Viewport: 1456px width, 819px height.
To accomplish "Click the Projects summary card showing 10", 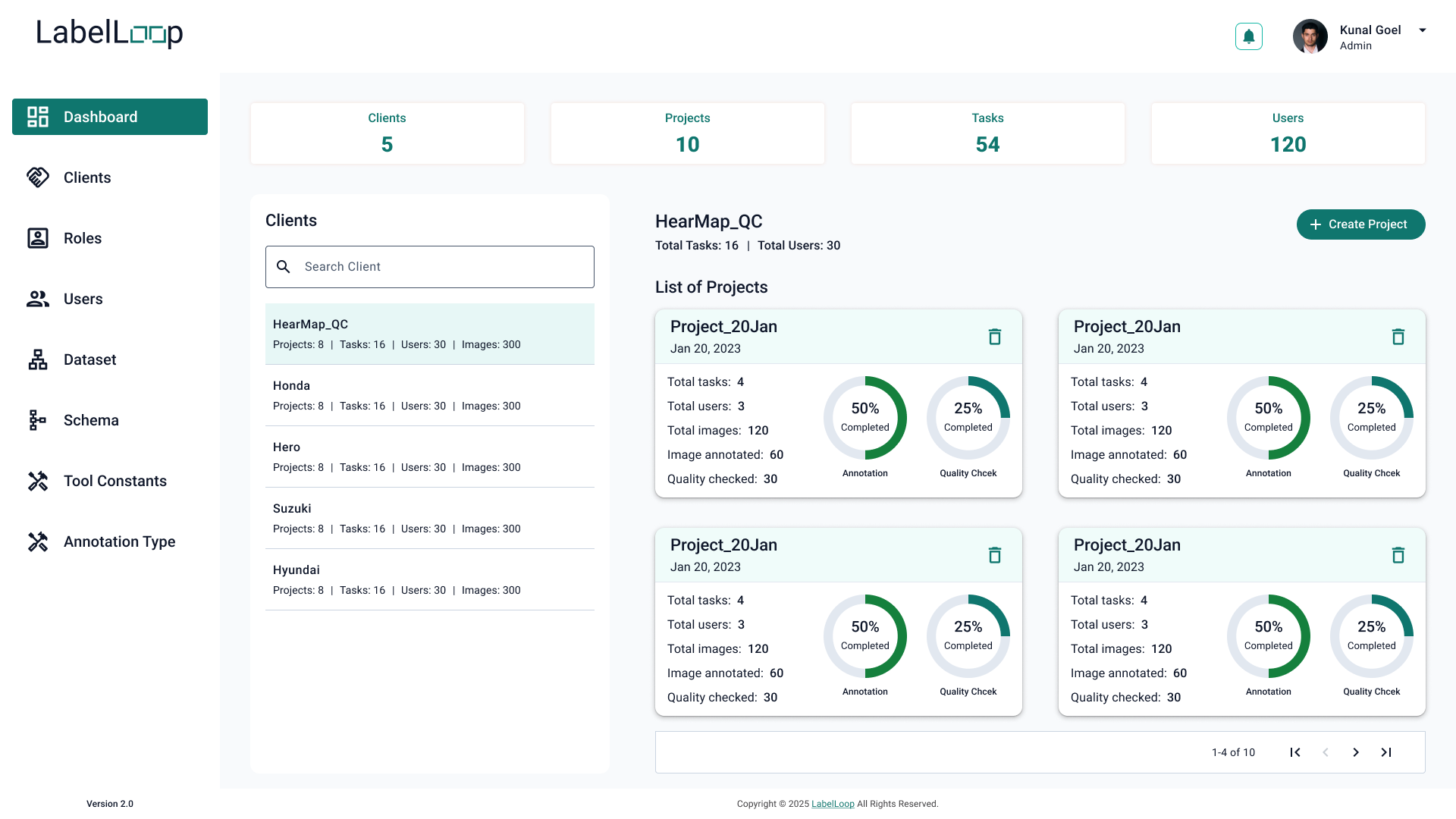I will pos(688,133).
